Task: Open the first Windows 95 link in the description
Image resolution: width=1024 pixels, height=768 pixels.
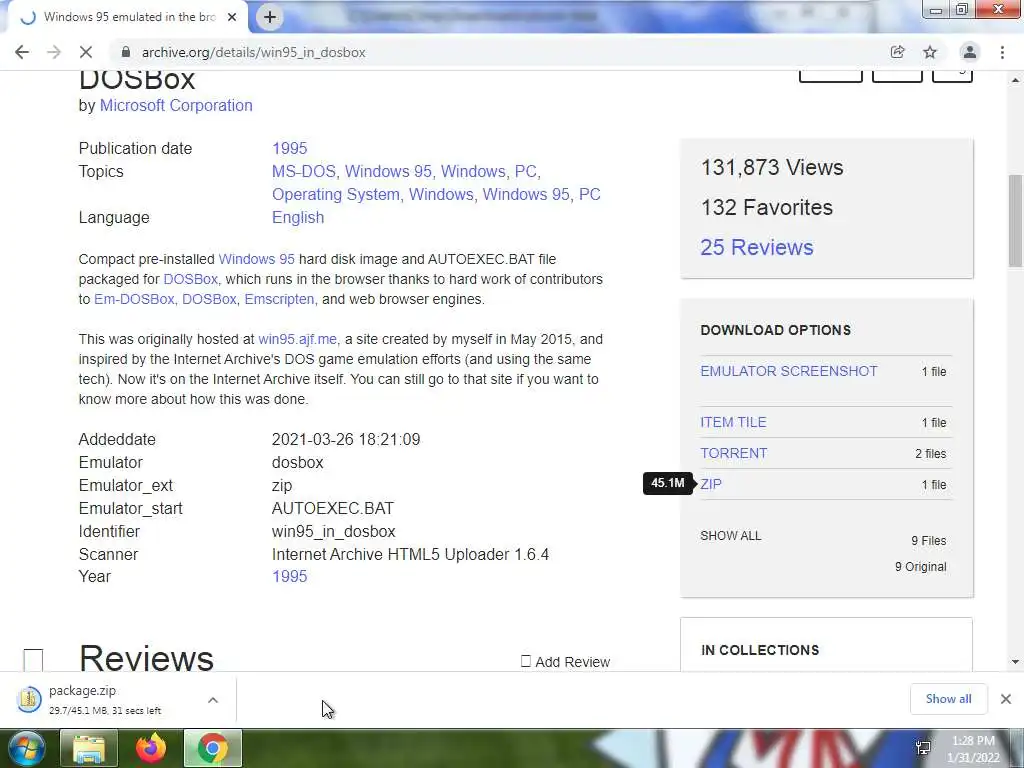Action: pyautogui.click(x=257, y=259)
